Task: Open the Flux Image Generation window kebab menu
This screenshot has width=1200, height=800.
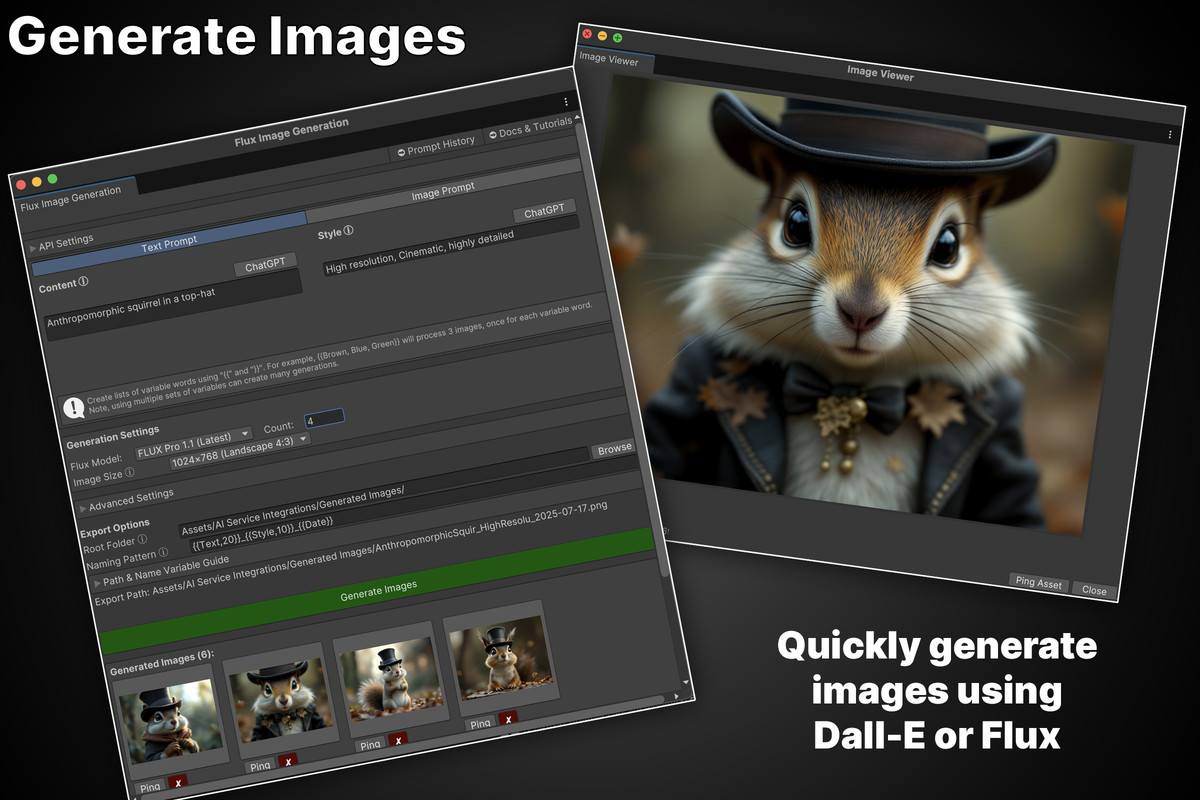Action: [566, 102]
